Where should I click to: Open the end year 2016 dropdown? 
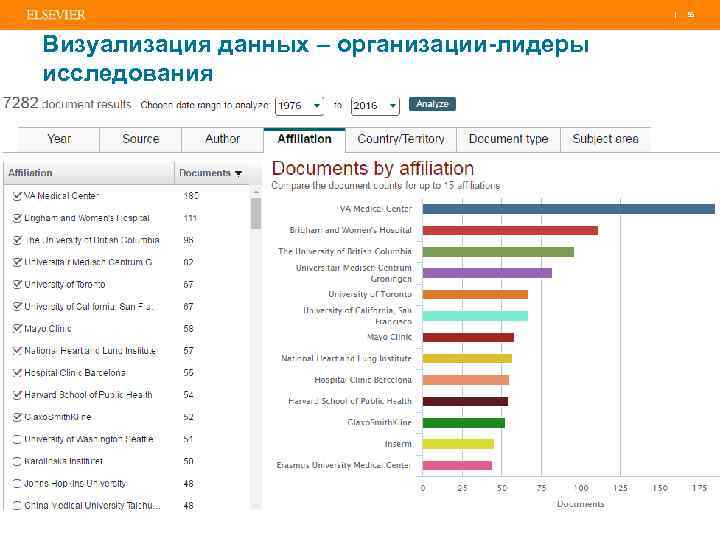(375, 106)
